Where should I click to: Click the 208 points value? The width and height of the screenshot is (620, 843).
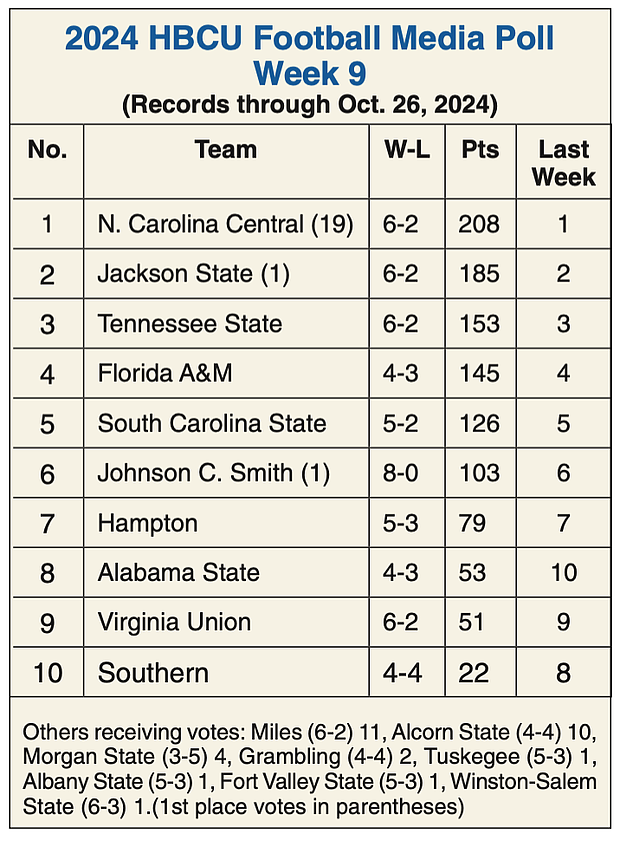click(x=479, y=224)
